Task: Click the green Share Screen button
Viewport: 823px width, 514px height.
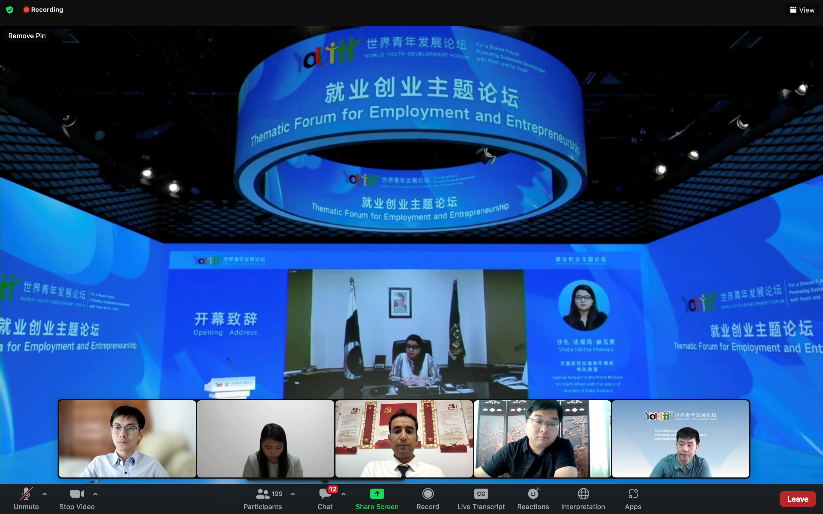Action: point(377,498)
